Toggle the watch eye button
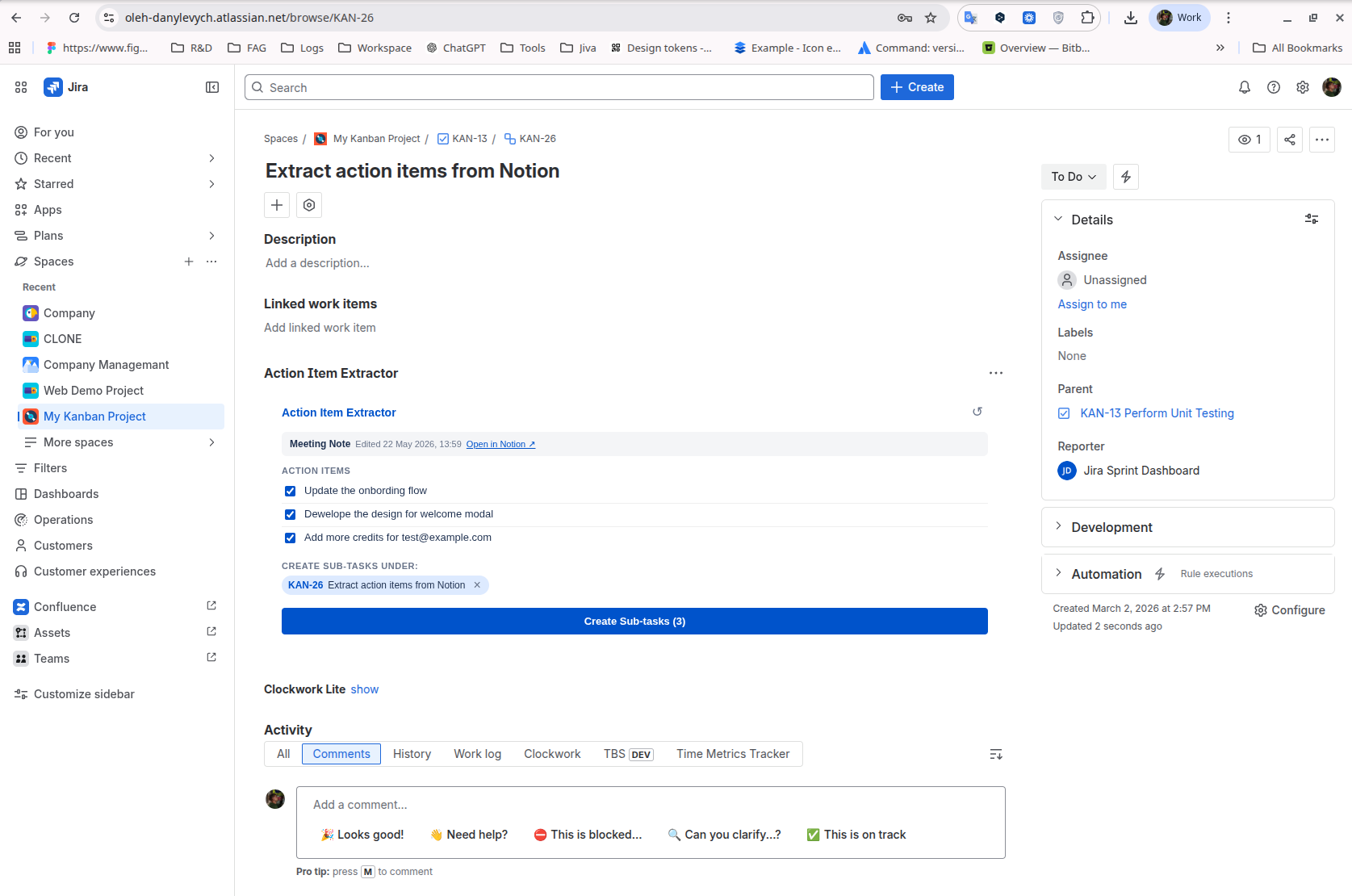Screen dimensions: 1352x896 point(1249,140)
